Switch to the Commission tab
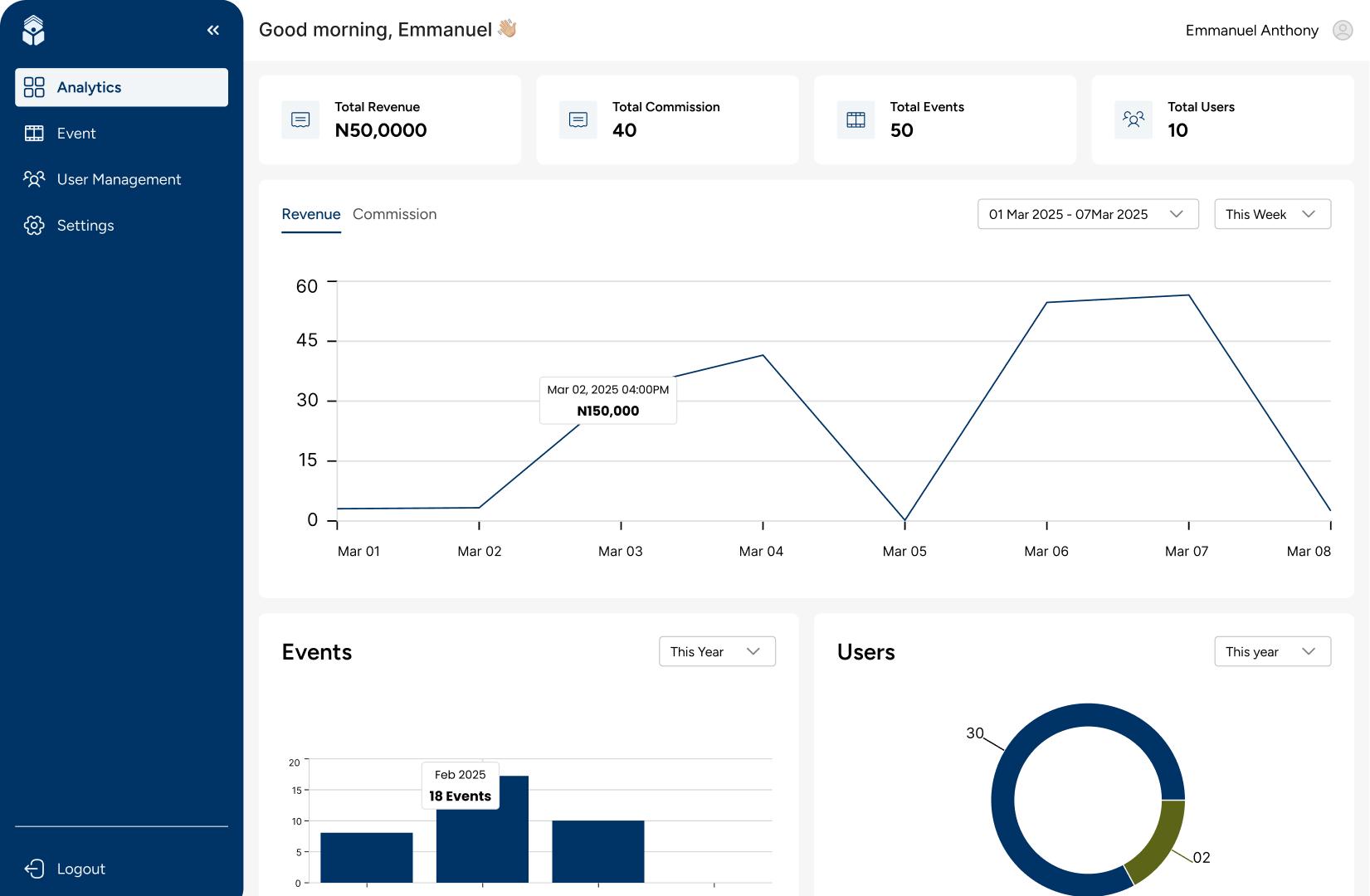This screenshot has height=896, width=1370. (x=395, y=214)
